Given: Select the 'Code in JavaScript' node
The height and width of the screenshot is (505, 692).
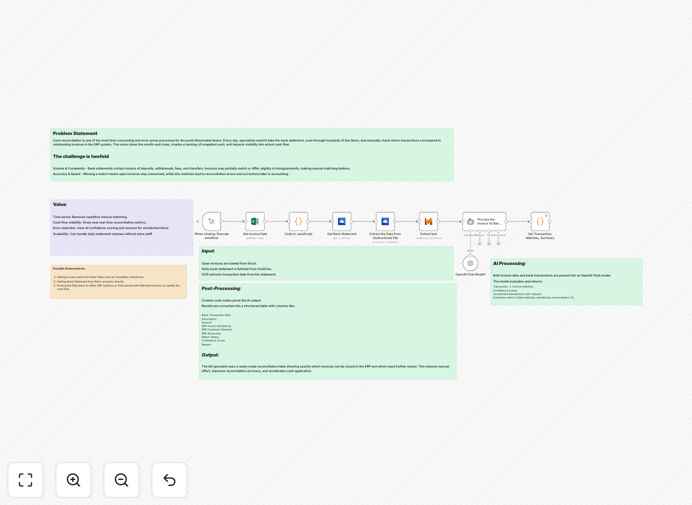Looking at the screenshot, I should click(298, 221).
